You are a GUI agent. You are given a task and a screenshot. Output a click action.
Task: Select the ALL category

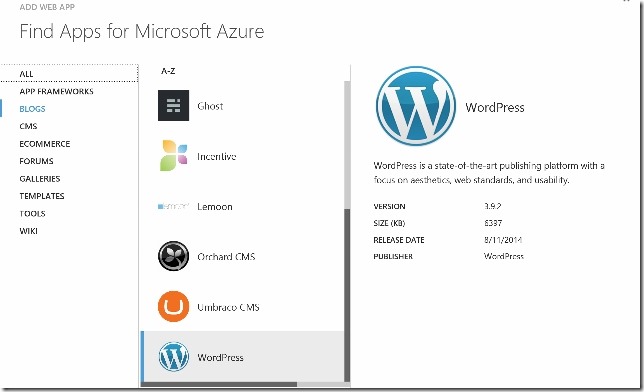(x=26, y=74)
